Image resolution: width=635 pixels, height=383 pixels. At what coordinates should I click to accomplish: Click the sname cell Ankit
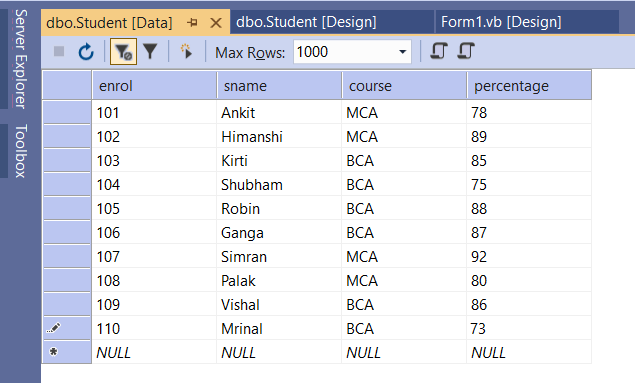(279, 112)
